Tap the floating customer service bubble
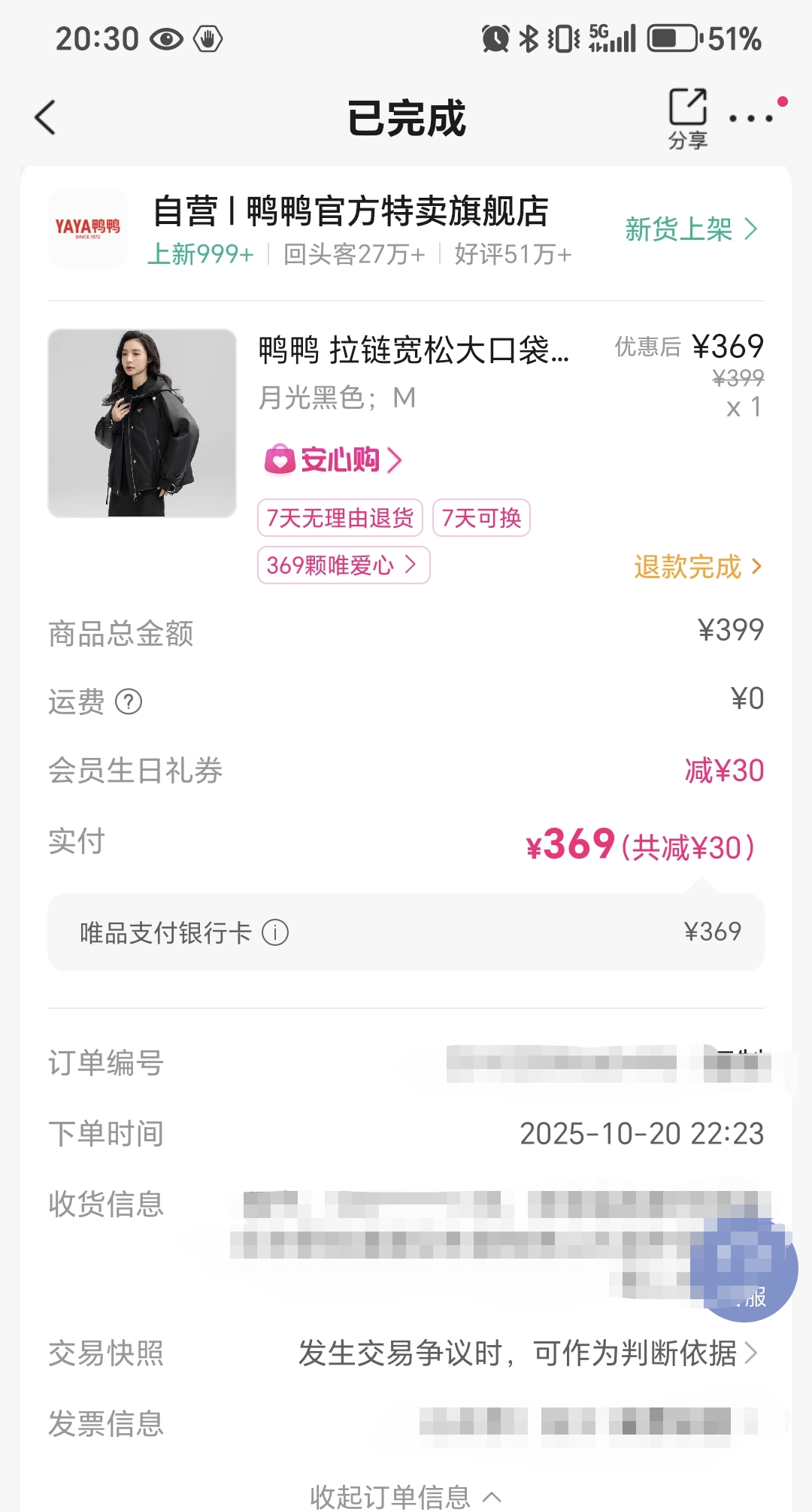812x1512 pixels. coord(744,1270)
